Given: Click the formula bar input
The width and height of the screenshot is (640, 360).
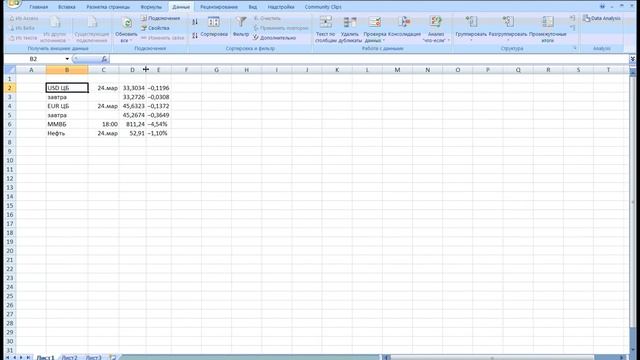Looking at the screenshot, I should pos(369,59).
